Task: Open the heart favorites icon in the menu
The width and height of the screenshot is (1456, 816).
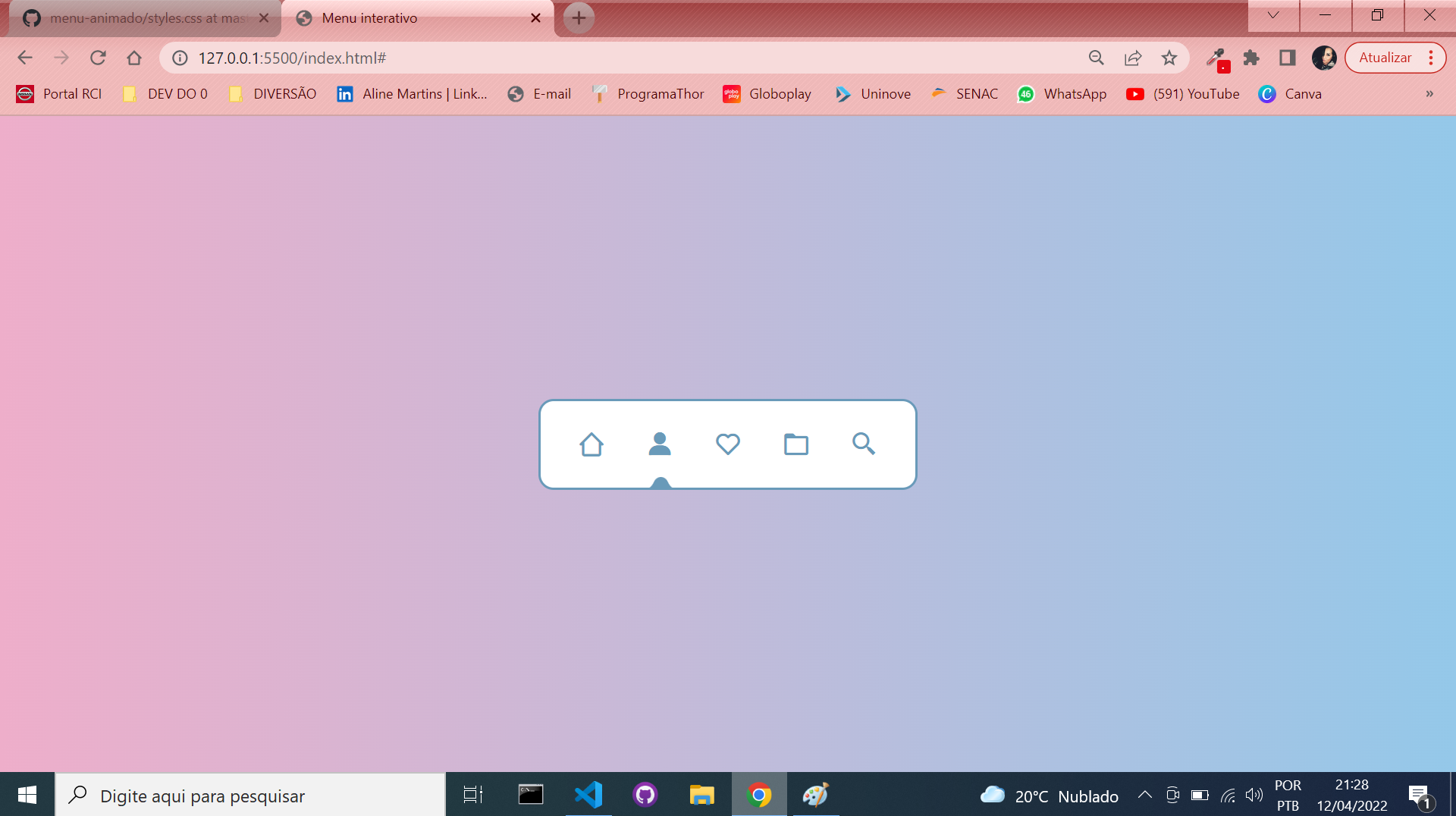Action: (728, 444)
